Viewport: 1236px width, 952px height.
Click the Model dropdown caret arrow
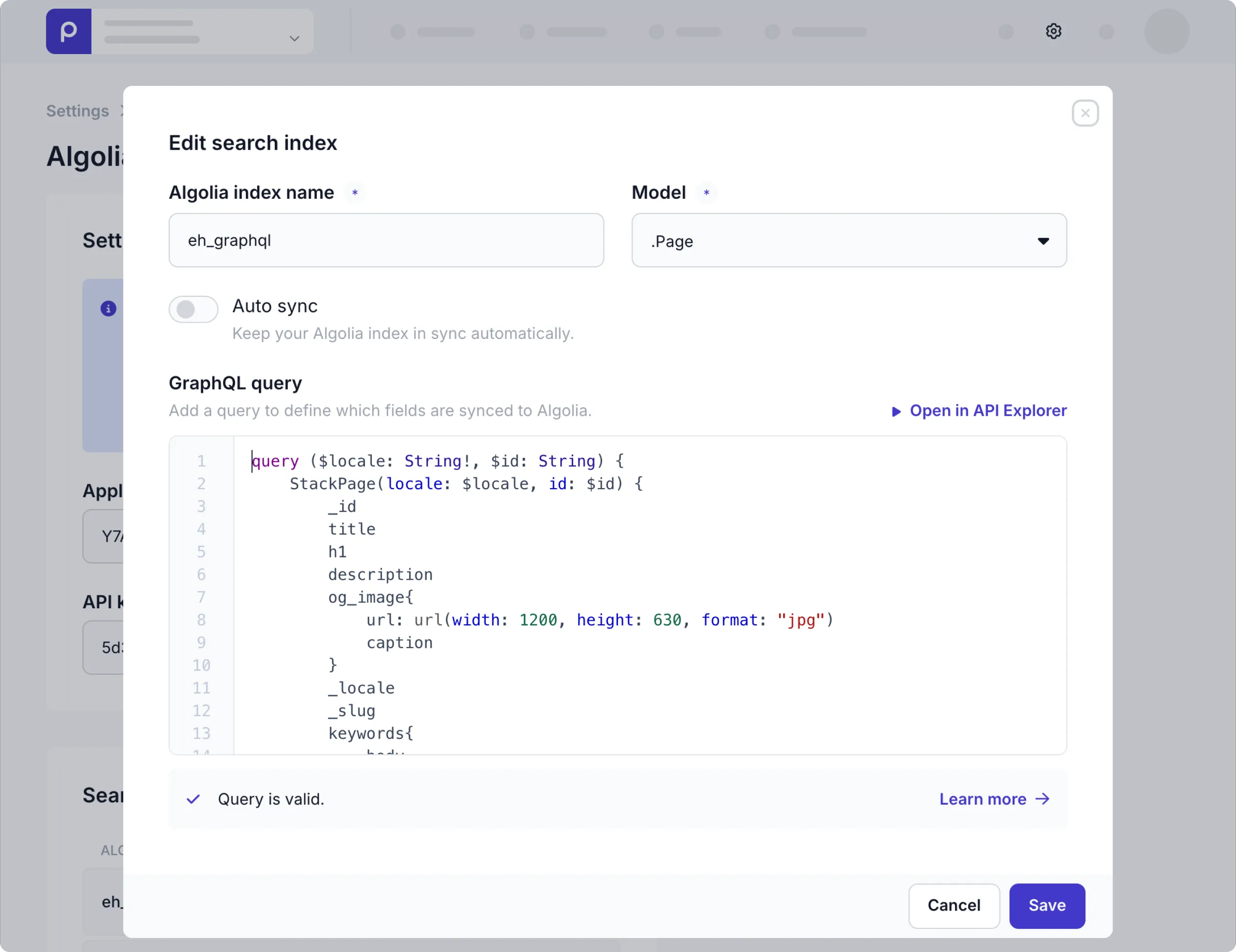[x=1043, y=241]
